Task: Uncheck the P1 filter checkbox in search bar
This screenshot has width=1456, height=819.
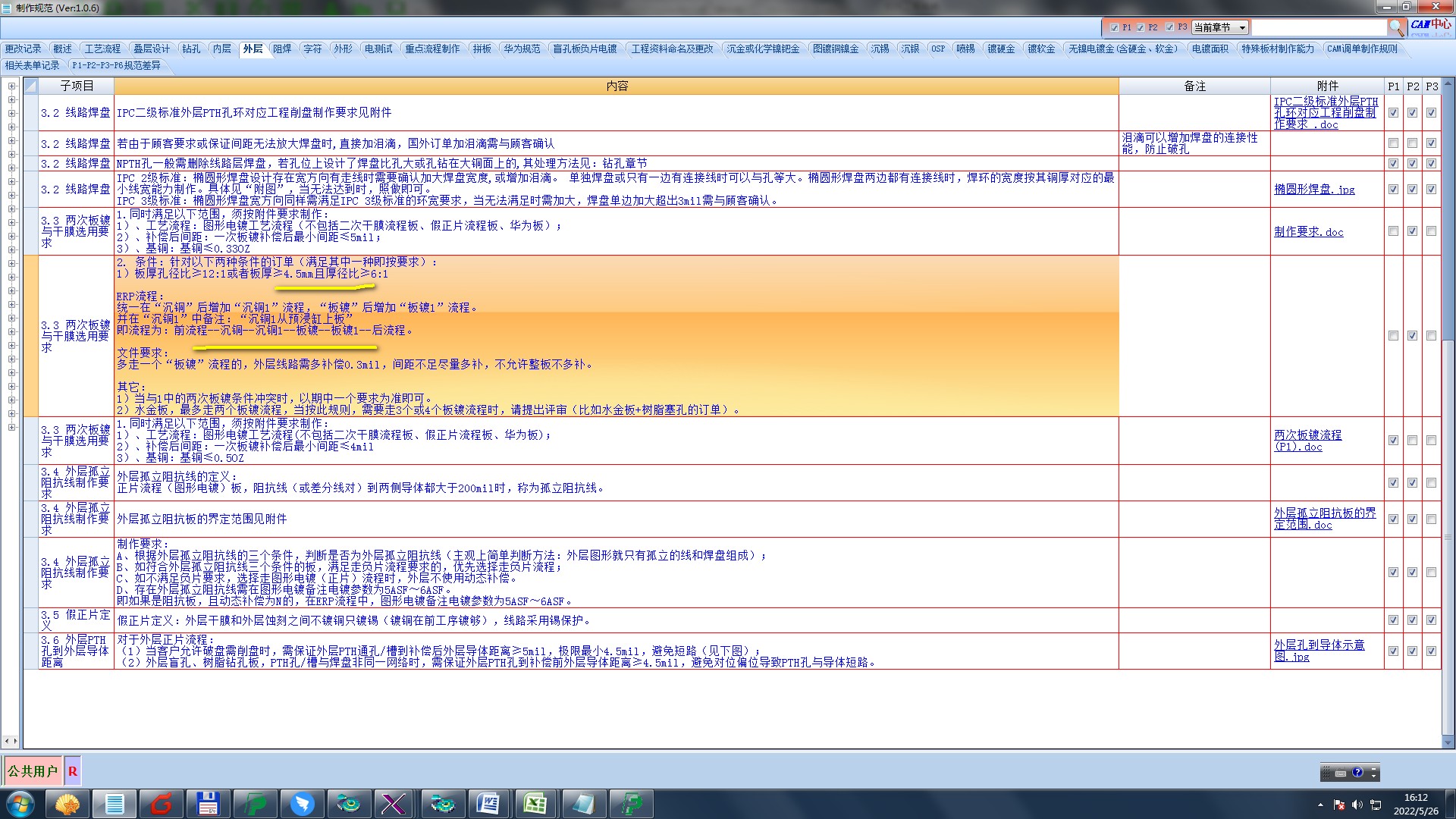Action: click(1114, 27)
